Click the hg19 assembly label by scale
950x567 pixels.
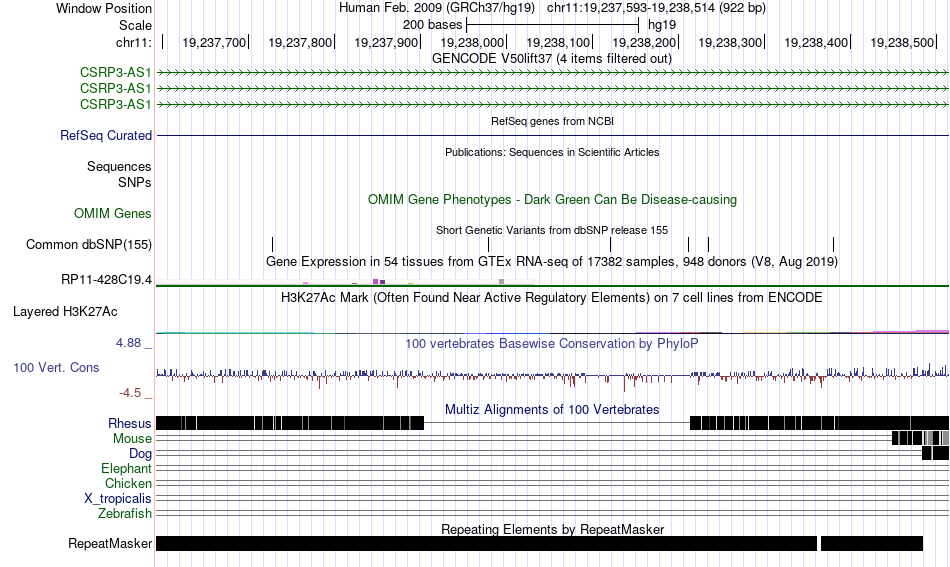[x=662, y=25]
